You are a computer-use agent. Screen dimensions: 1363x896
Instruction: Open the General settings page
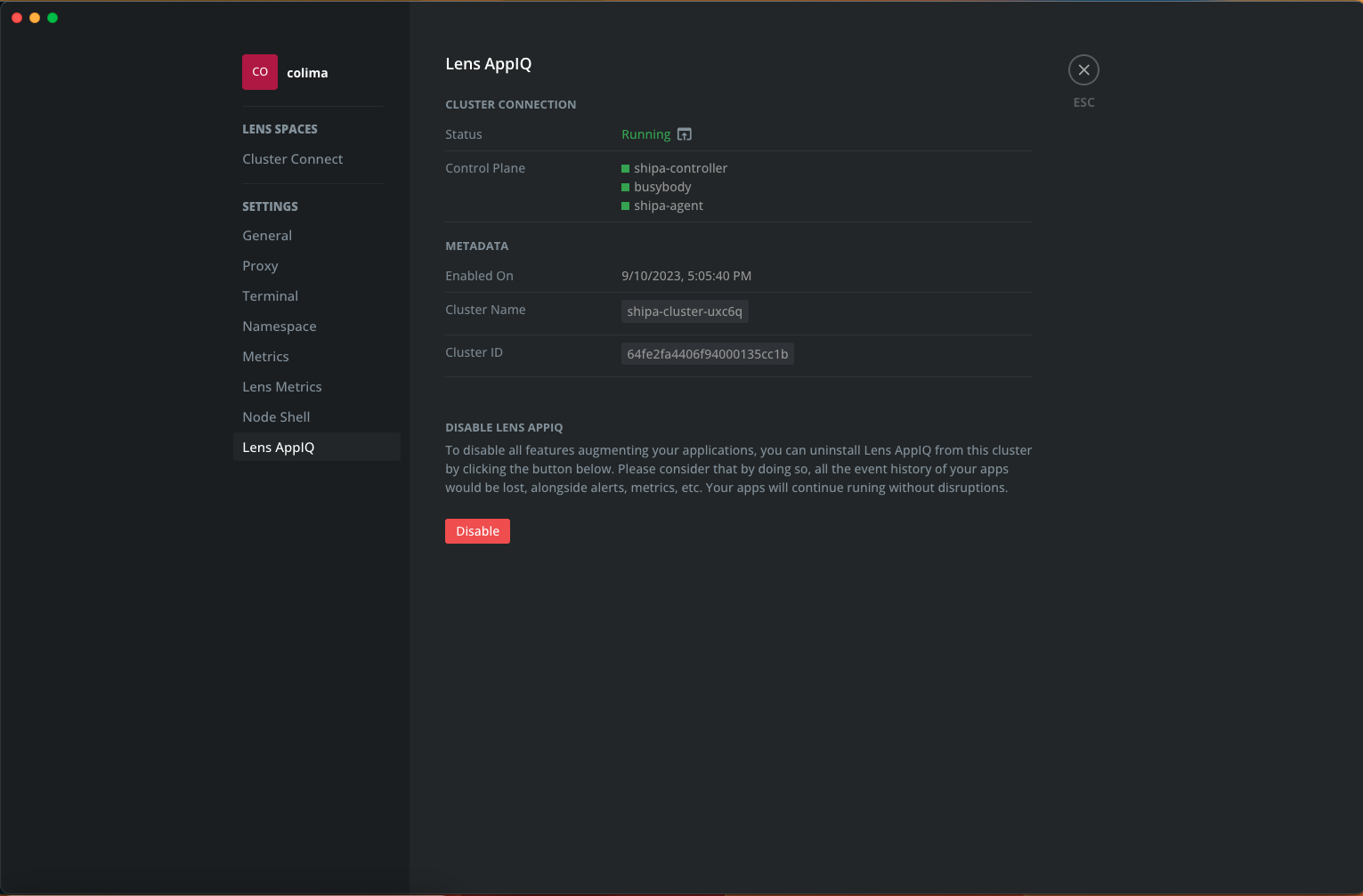267,236
